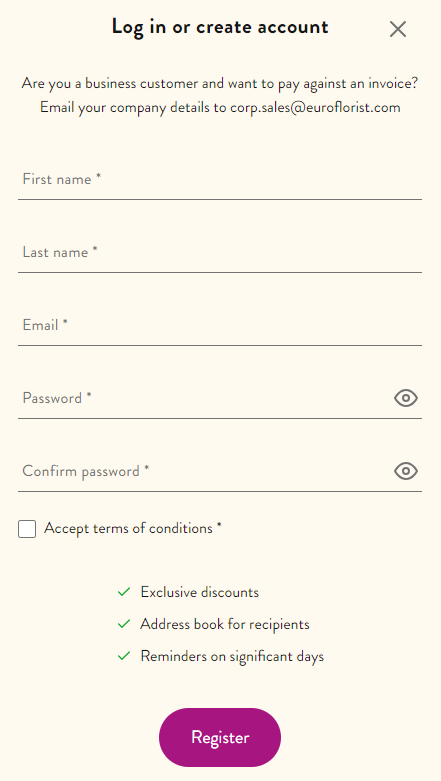The height and width of the screenshot is (781, 441).
Task: Show password in the Password field
Action: (406, 398)
